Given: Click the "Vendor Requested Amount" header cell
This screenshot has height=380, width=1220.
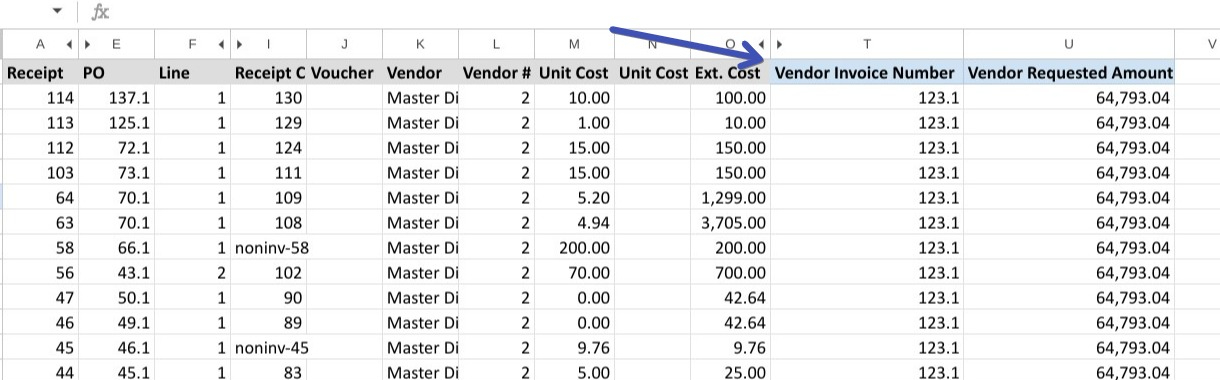Looking at the screenshot, I should coord(1068,73).
